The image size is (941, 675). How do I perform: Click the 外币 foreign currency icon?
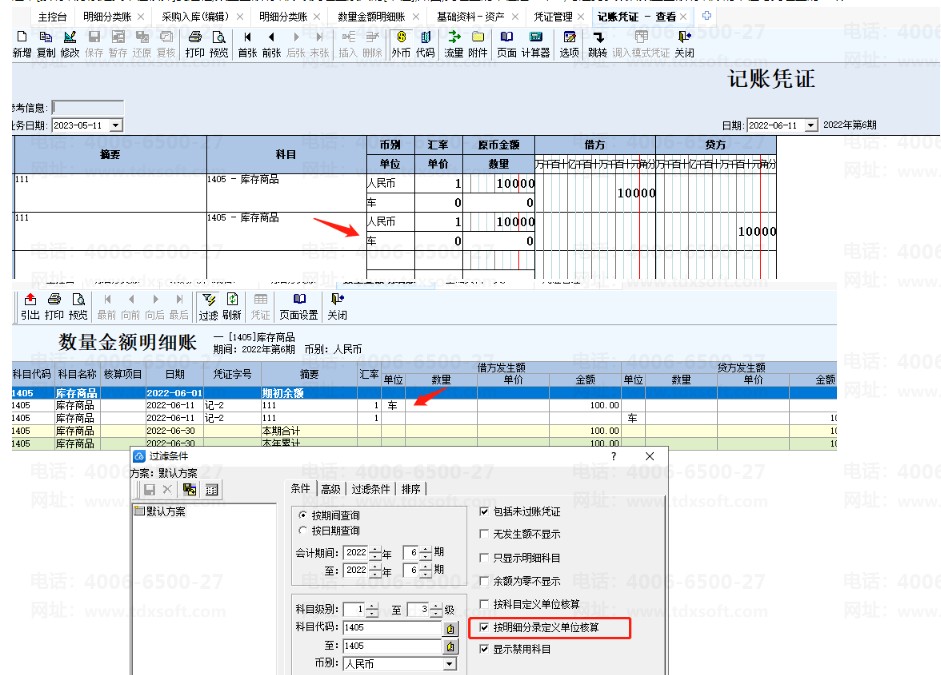click(x=401, y=44)
